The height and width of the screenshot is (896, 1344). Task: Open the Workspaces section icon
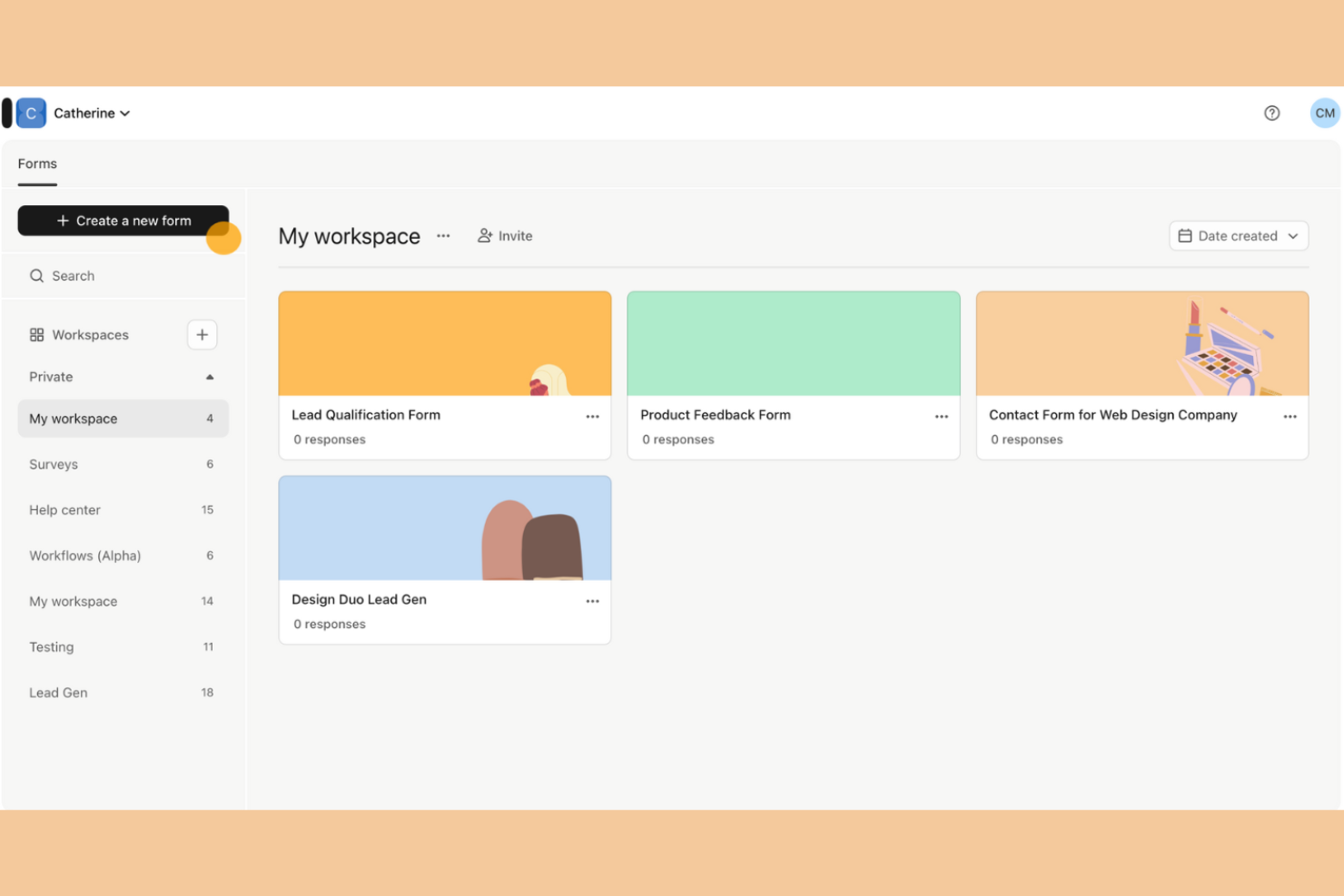(x=36, y=334)
